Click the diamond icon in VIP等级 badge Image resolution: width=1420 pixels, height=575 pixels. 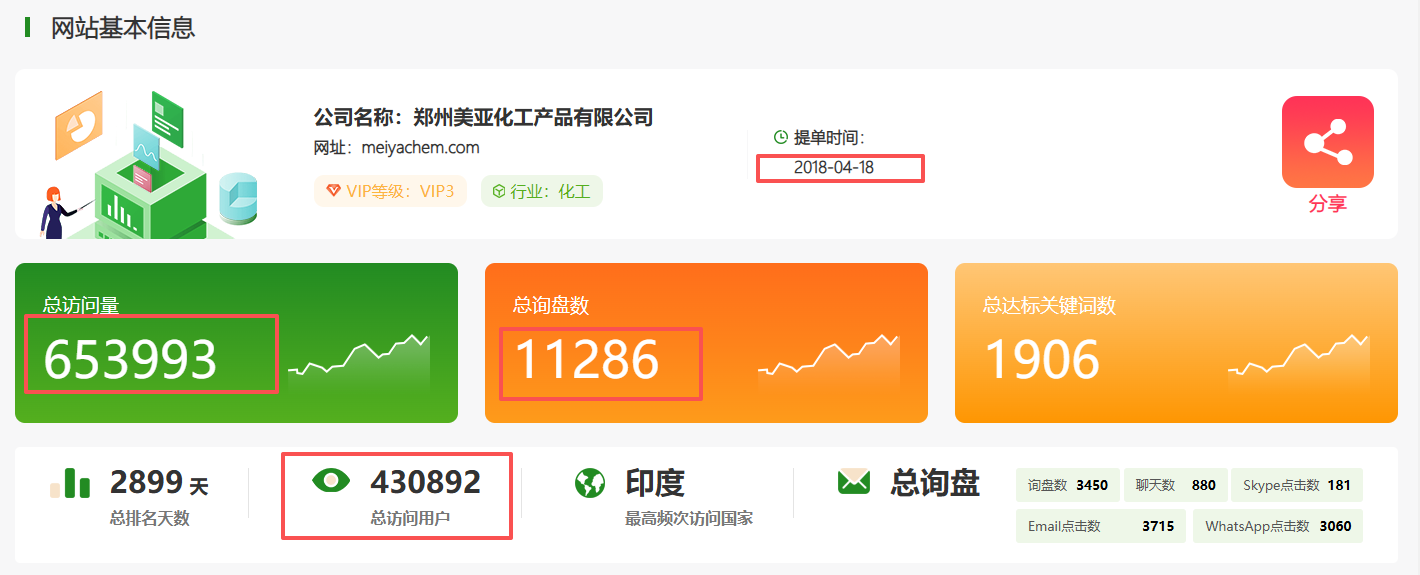pyautogui.click(x=333, y=191)
